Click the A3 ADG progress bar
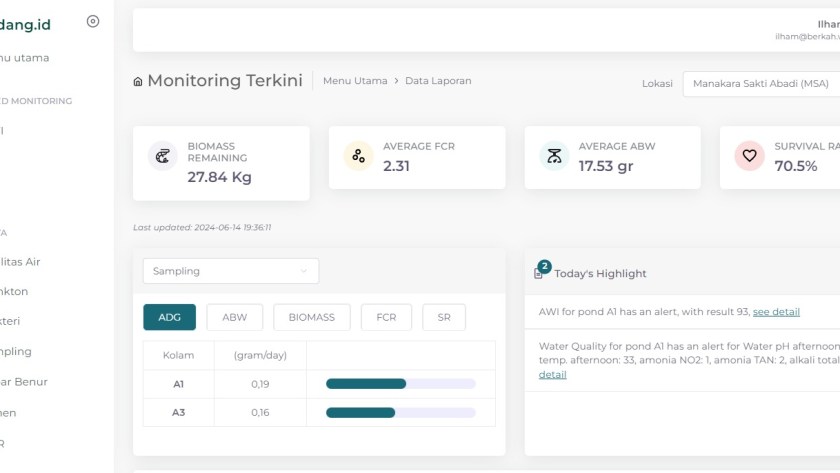This screenshot has height=473, width=840. click(x=401, y=412)
